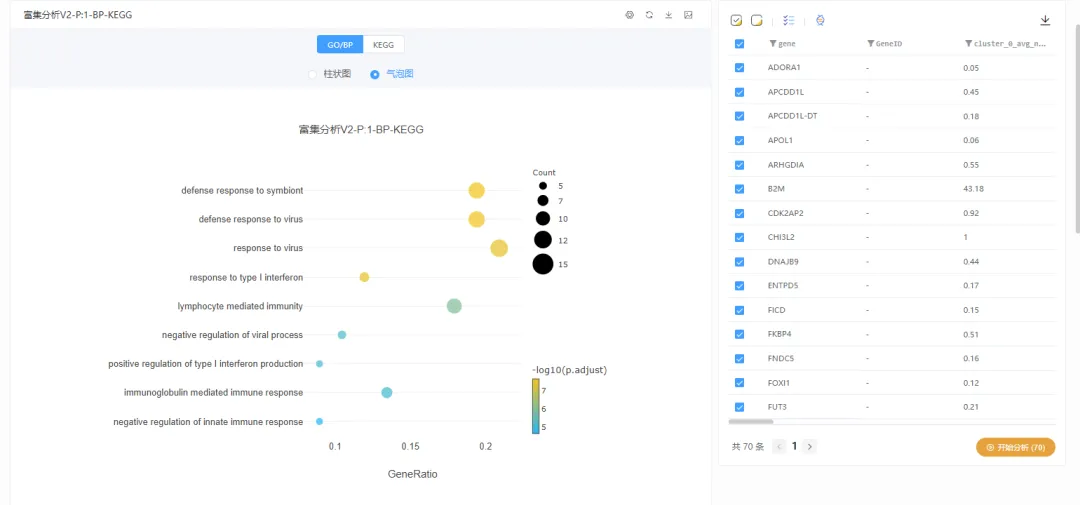The height and width of the screenshot is (505, 1080).
Task: Click the FOXI1 gene cell
Action: (780, 382)
